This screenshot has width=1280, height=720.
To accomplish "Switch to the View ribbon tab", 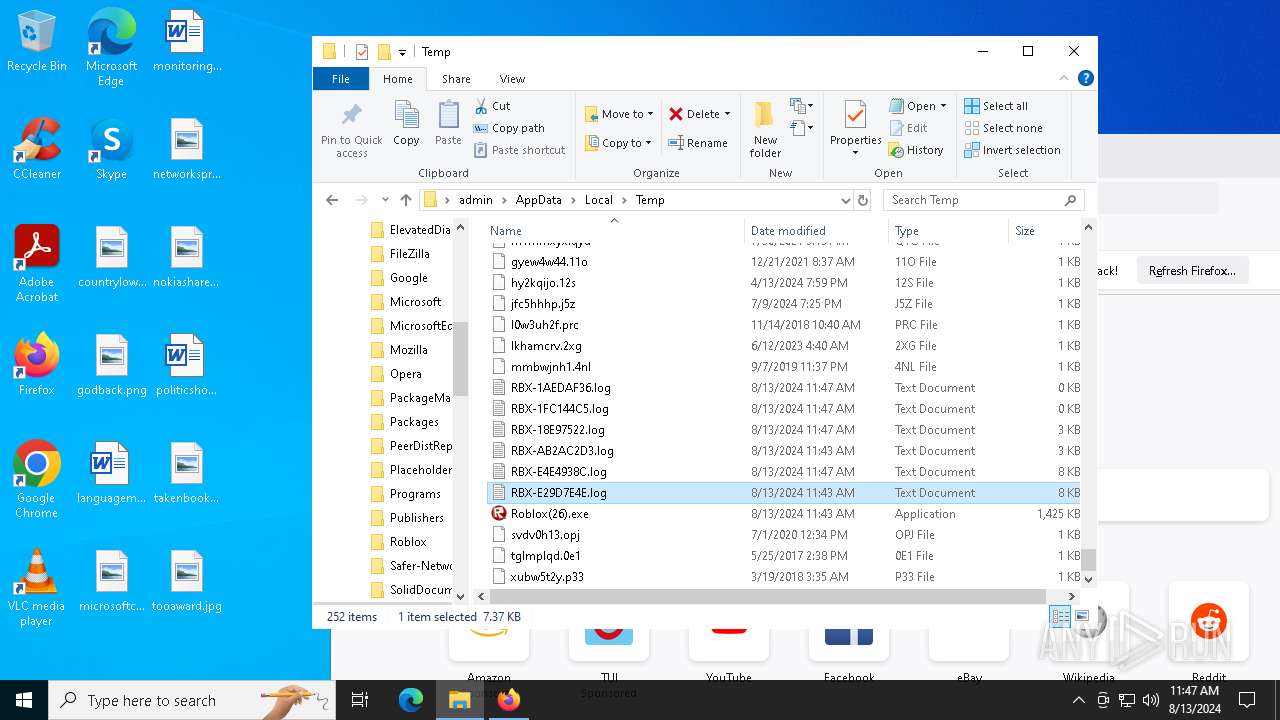I will pyautogui.click(x=512, y=79).
